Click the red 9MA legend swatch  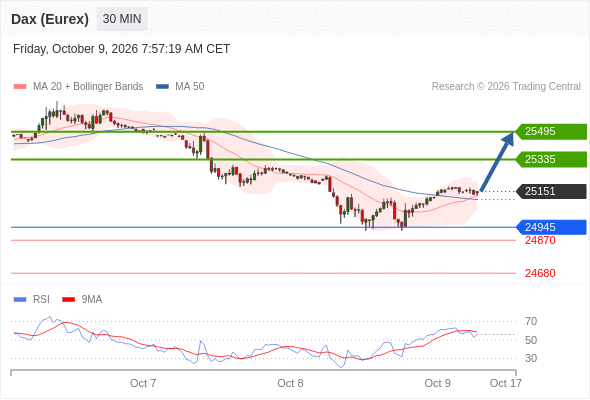tap(68, 300)
